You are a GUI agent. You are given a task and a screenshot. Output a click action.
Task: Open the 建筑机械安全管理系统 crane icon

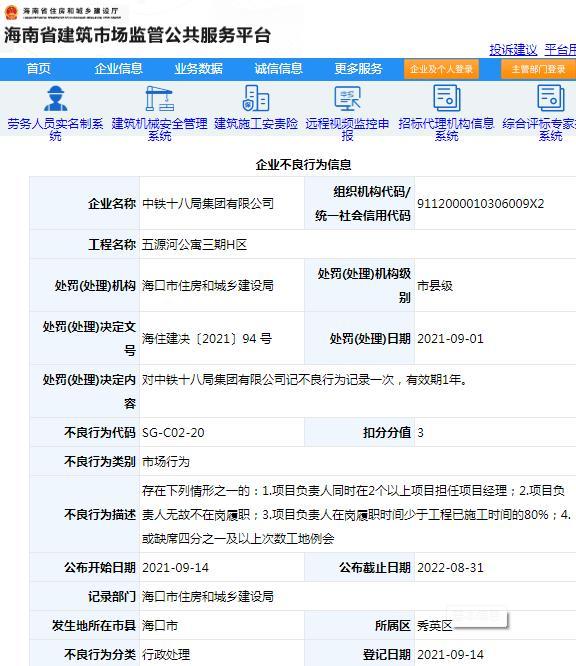[x=159, y=99]
